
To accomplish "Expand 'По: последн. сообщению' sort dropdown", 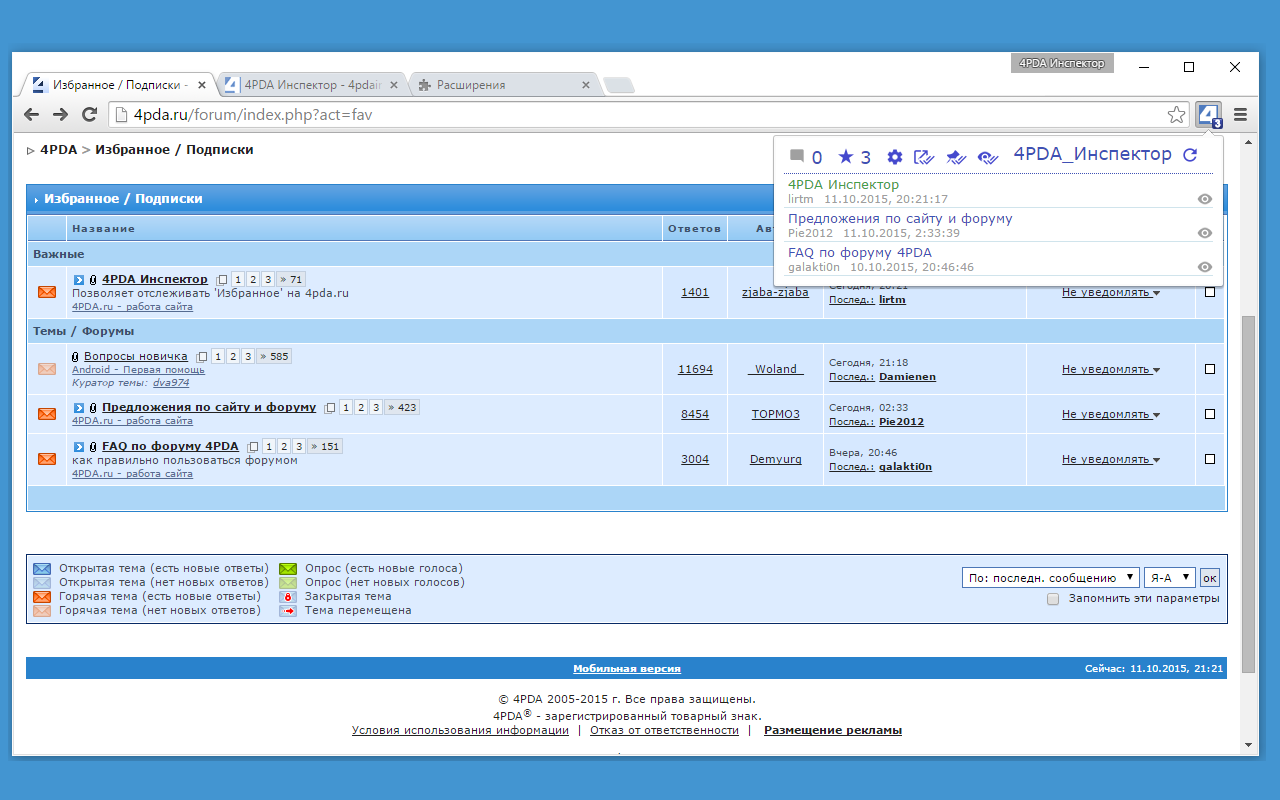I will point(1050,577).
